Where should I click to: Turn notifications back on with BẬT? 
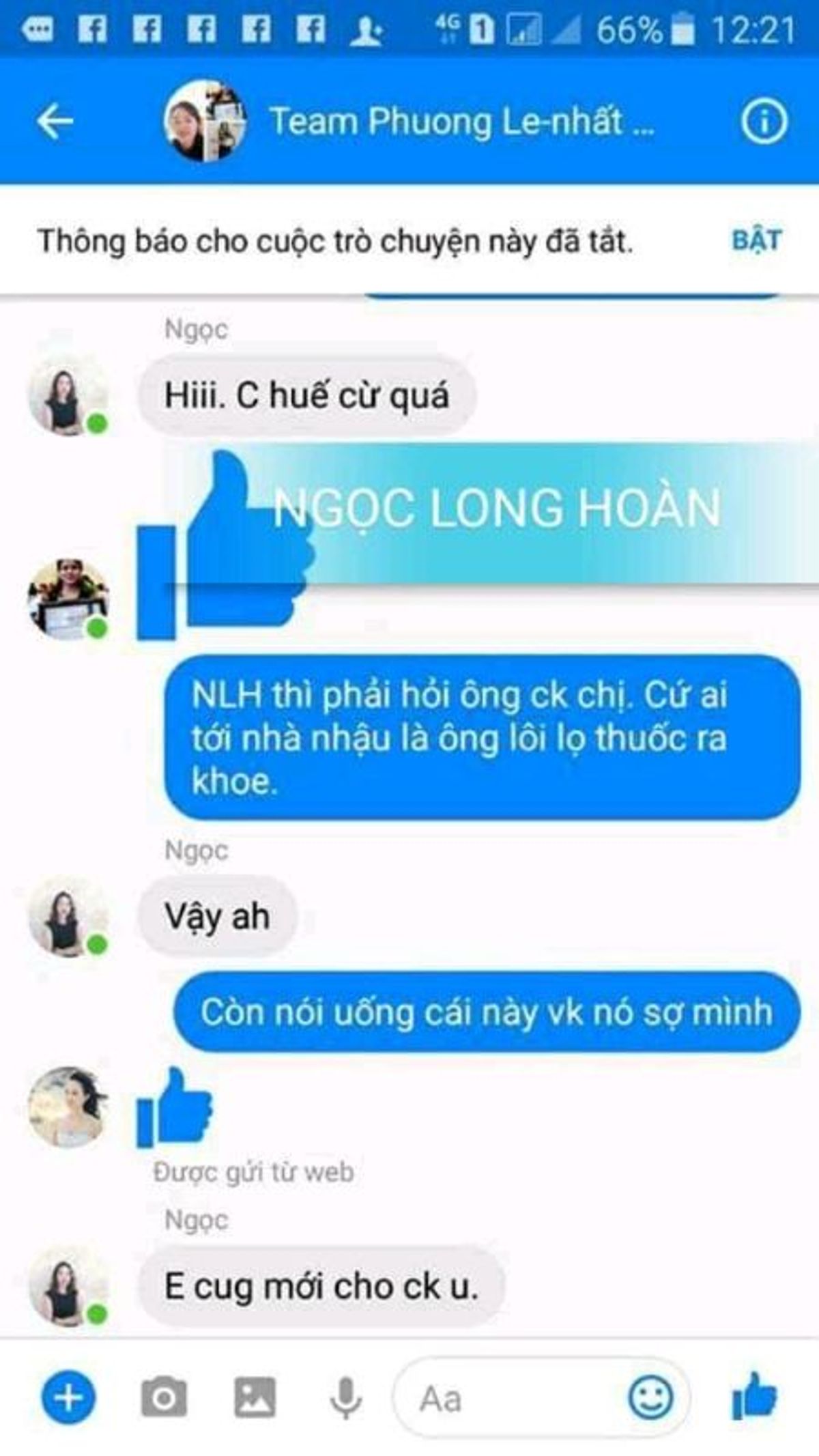[x=757, y=240]
